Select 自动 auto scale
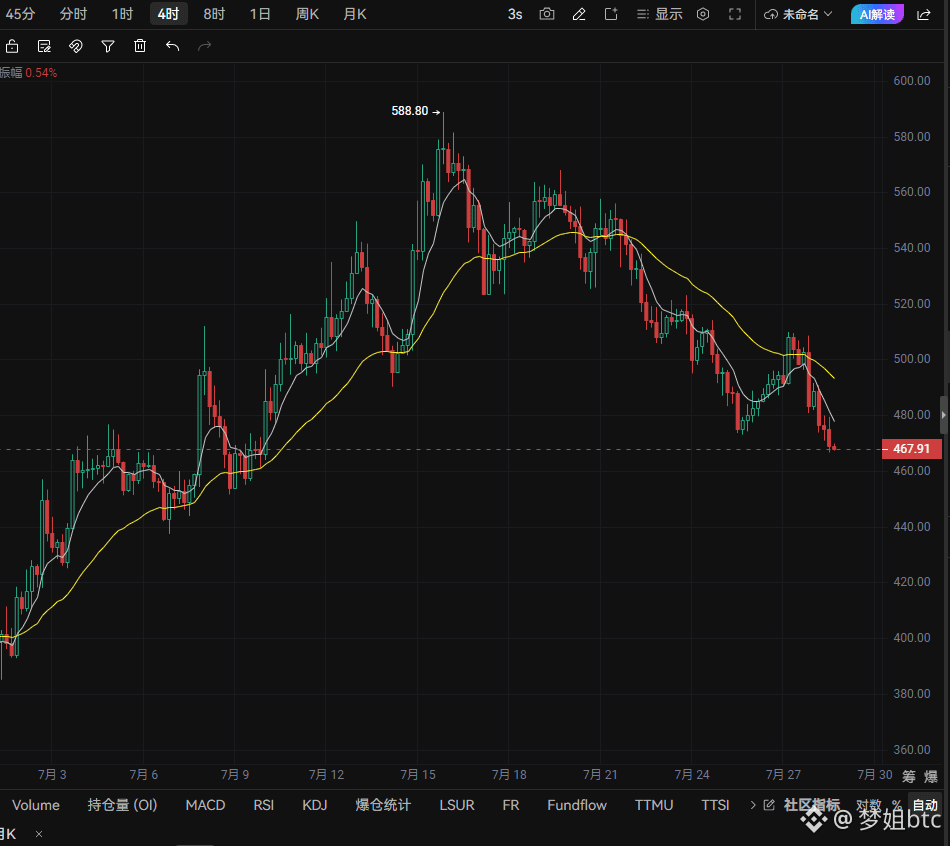This screenshot has height=846, width=950. point(926,805)
